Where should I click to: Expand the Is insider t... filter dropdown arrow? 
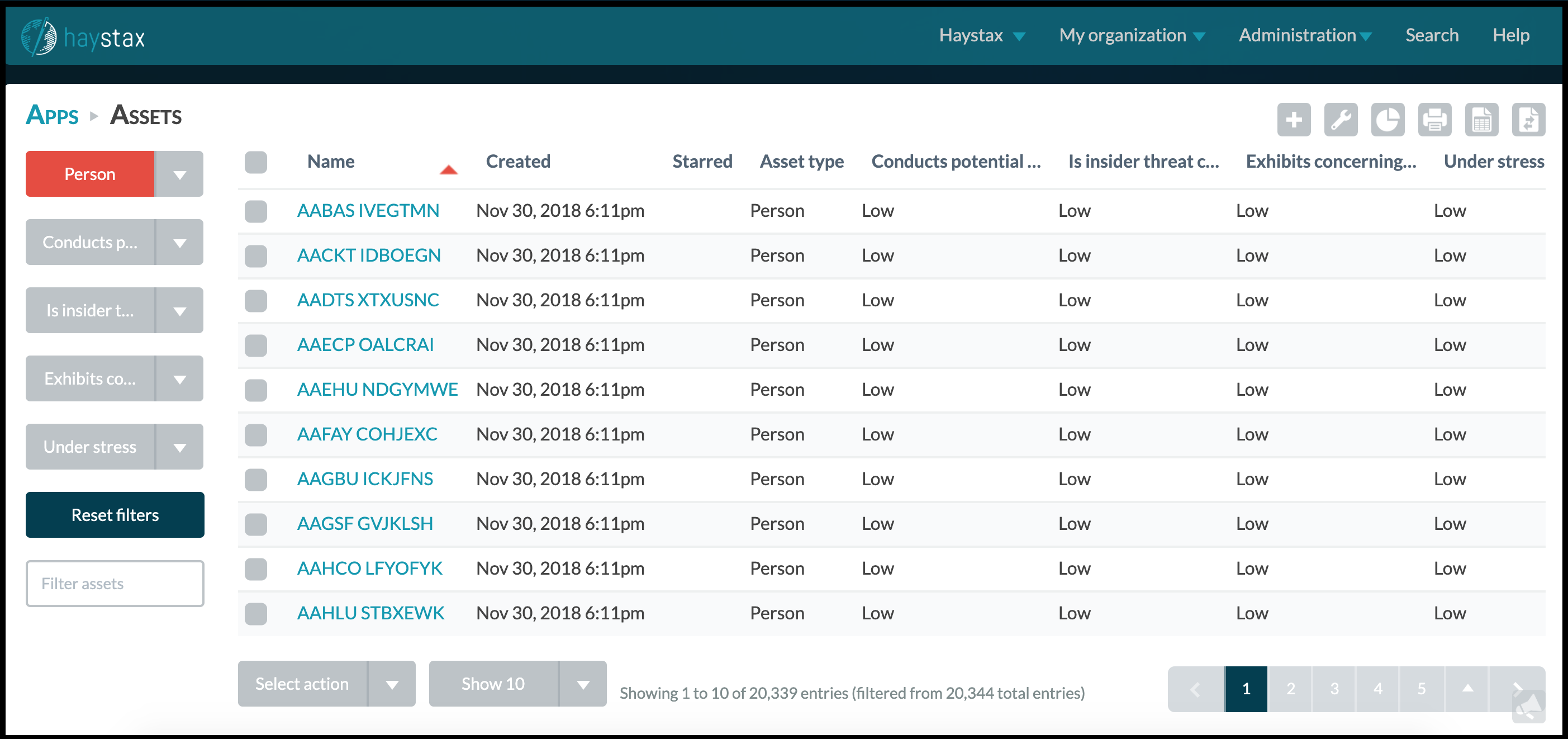click(179, 310)
